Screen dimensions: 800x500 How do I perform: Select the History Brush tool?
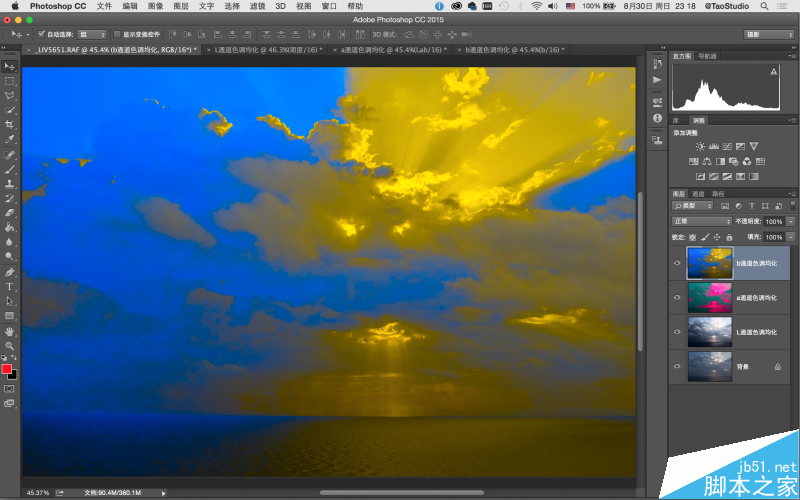(9, 198)
